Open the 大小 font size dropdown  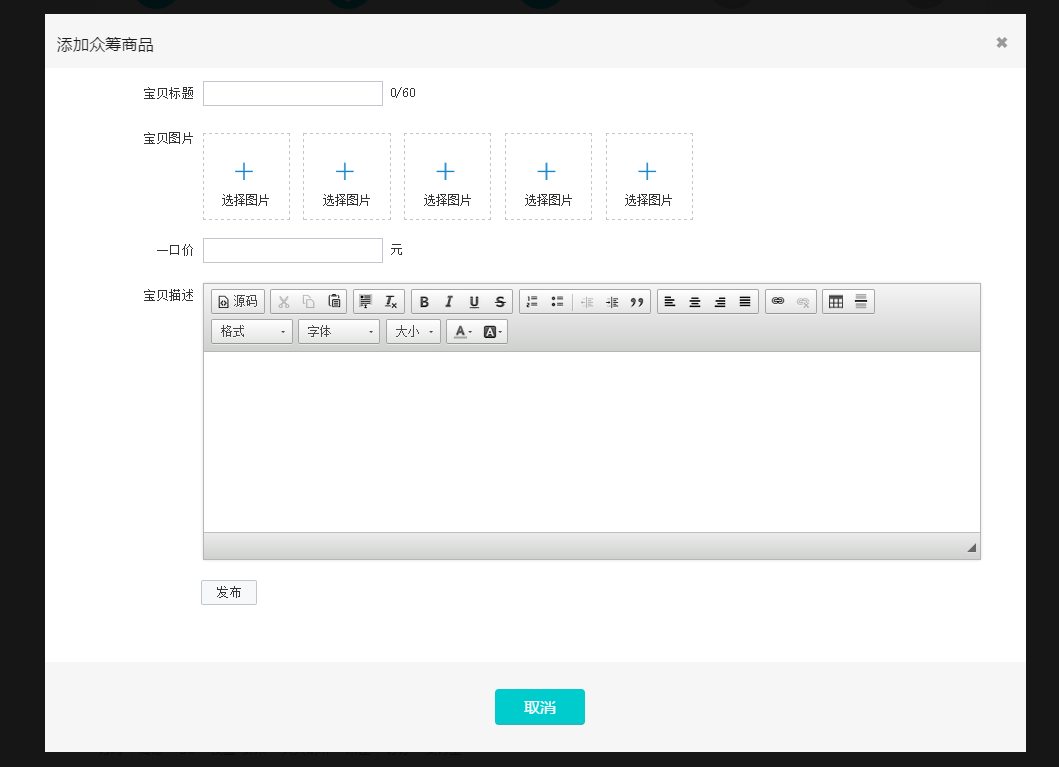point(413,332)
